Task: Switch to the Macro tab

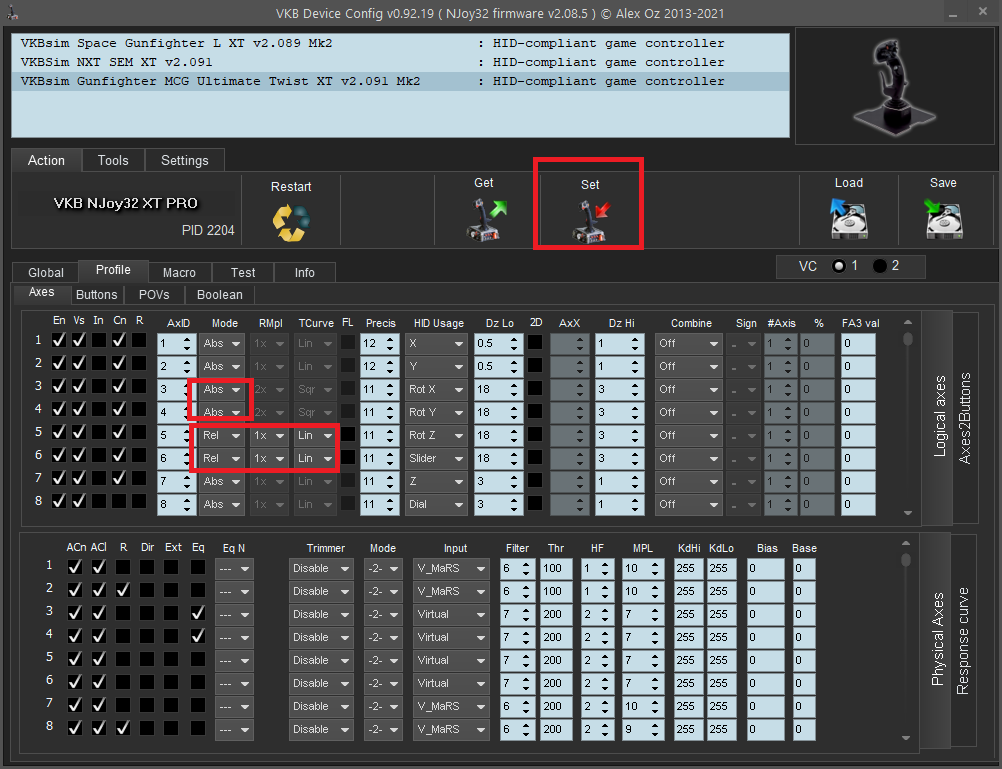Action: tap(179, 272)
